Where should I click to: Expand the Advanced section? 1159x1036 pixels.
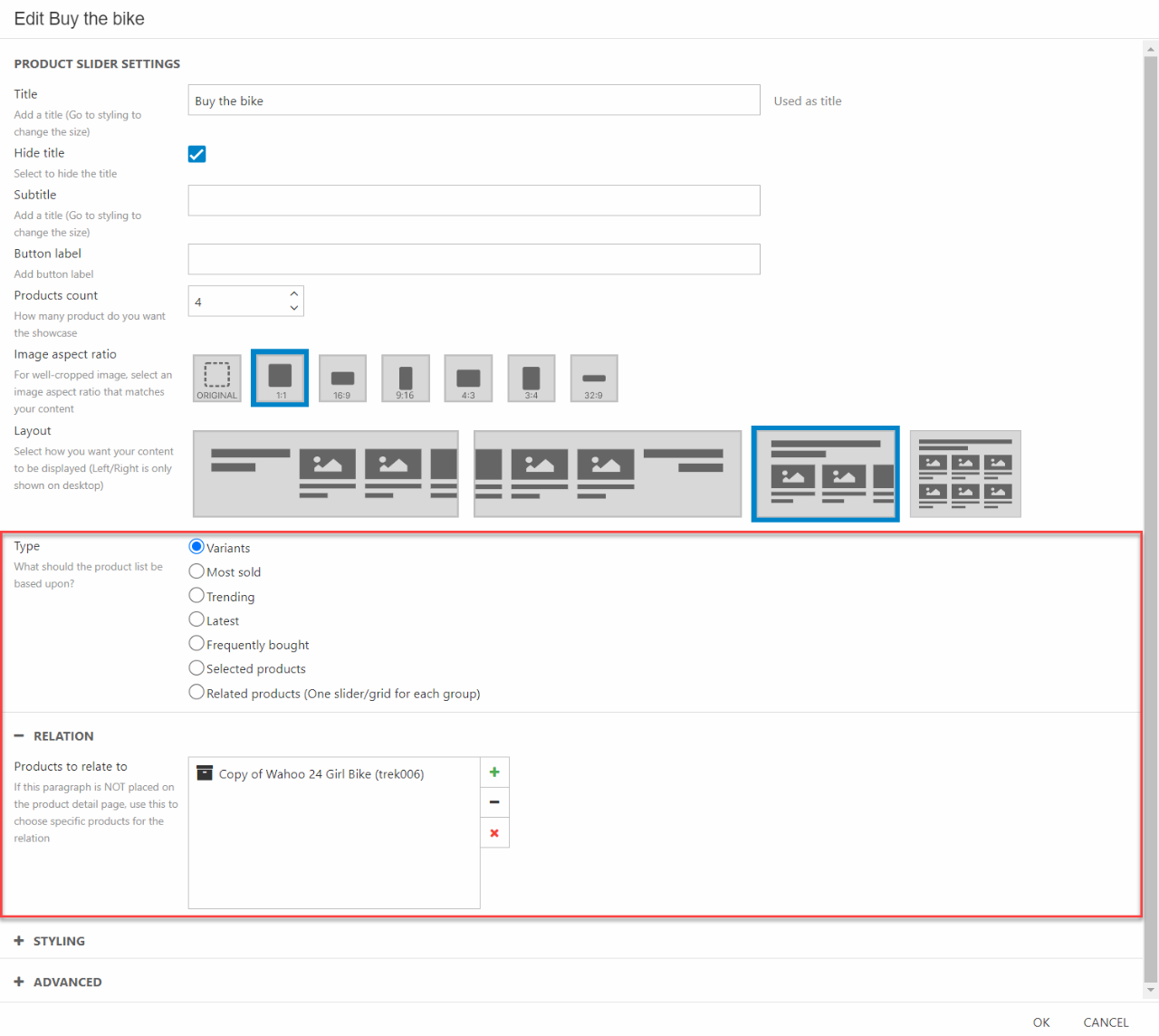click(x=67, y=982)
